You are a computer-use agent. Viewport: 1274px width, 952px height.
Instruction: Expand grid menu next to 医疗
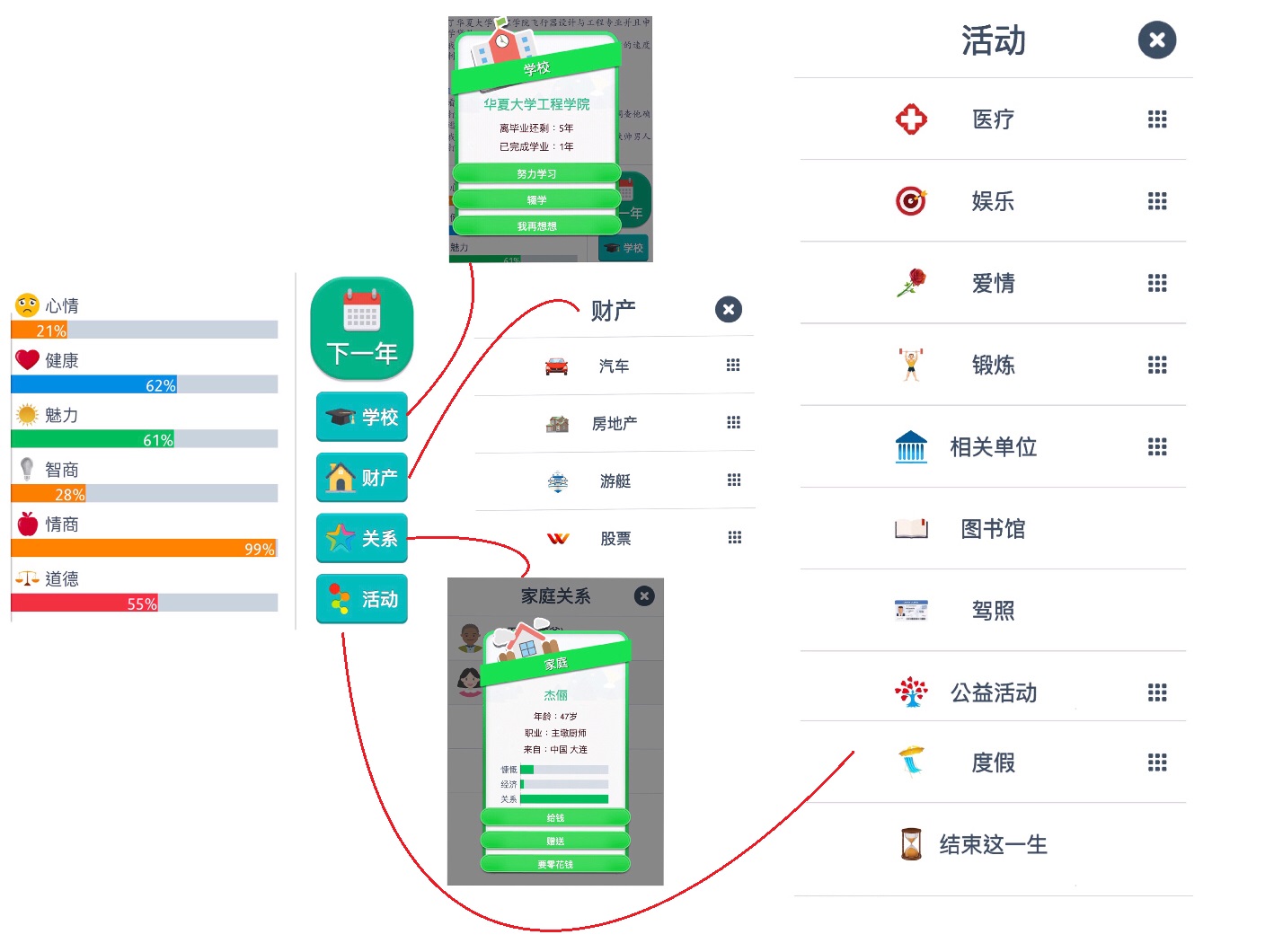1157,119
